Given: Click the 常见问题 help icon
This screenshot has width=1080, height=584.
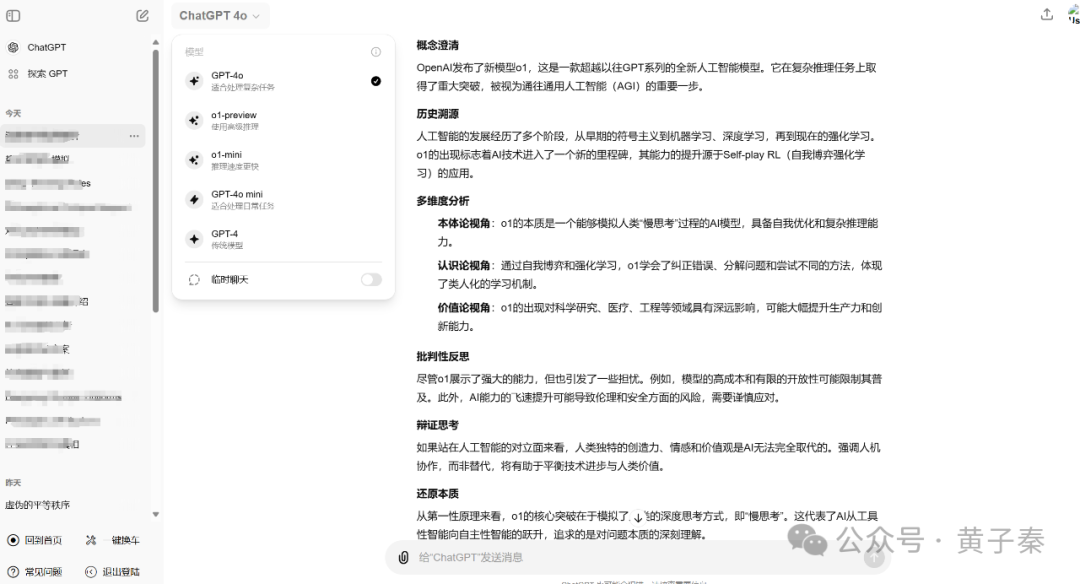Looking at the screenshot, I should pos(13,572).
